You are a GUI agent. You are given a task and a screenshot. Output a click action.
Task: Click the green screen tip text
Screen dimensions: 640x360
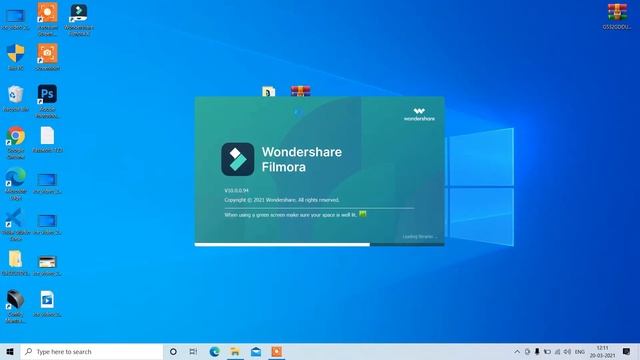click(291, 215)
